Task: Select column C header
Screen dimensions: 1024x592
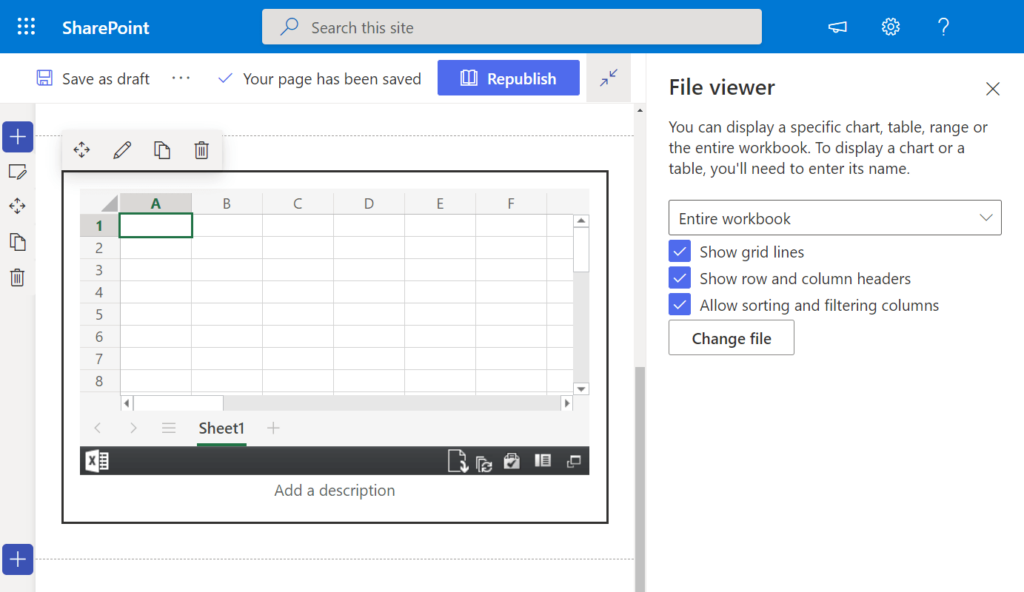Action: (298, 203)
